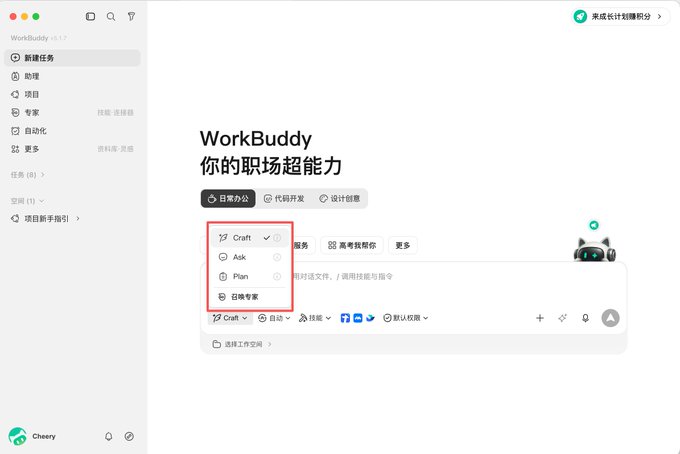Viewport: 680px width, 454px height.
Task: Activate the microphone voice input icon
Action: 585,318
